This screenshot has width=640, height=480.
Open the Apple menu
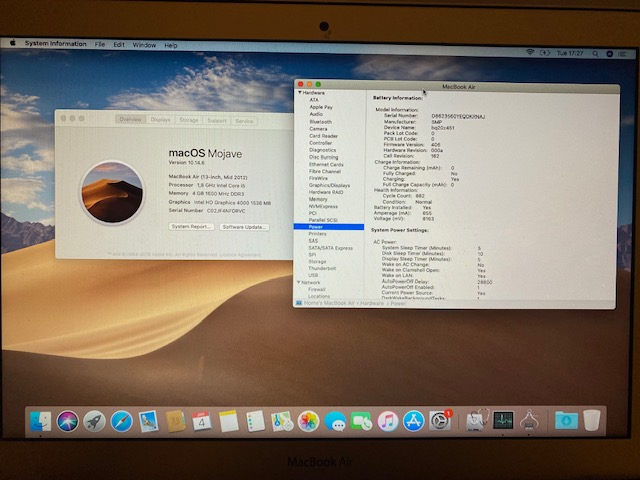point(13,42)
